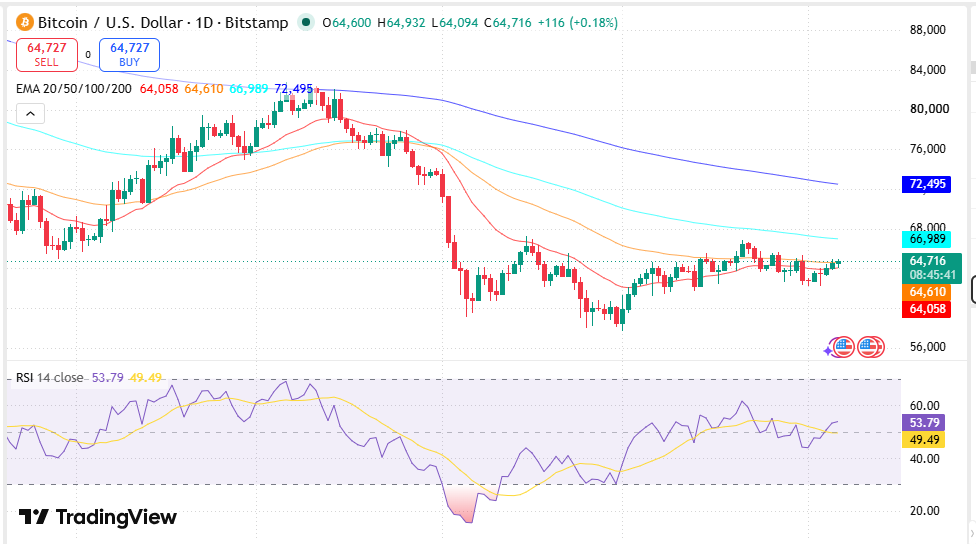Click cyan EMA value 66,989 in legend
The height and width of the screenshot is (544, 976).
click(248, 89)
